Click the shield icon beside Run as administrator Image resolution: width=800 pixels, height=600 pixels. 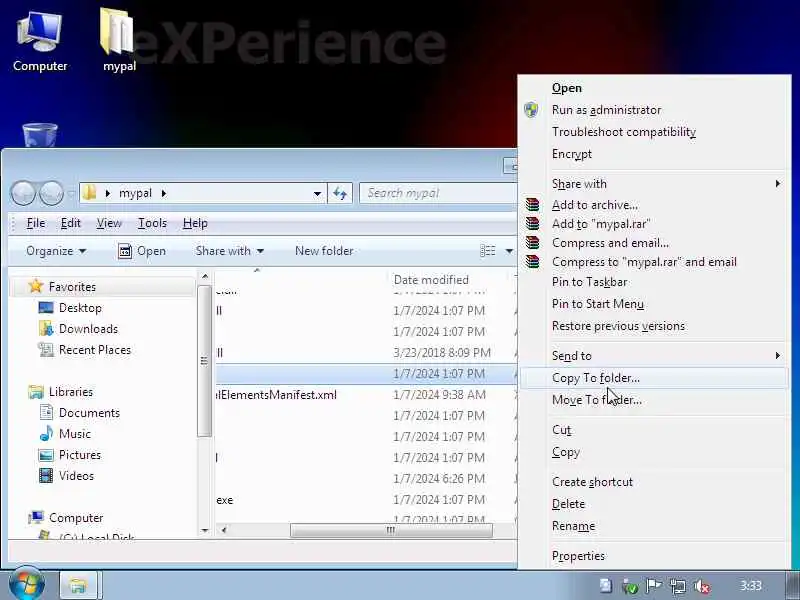tap(531, 110)
